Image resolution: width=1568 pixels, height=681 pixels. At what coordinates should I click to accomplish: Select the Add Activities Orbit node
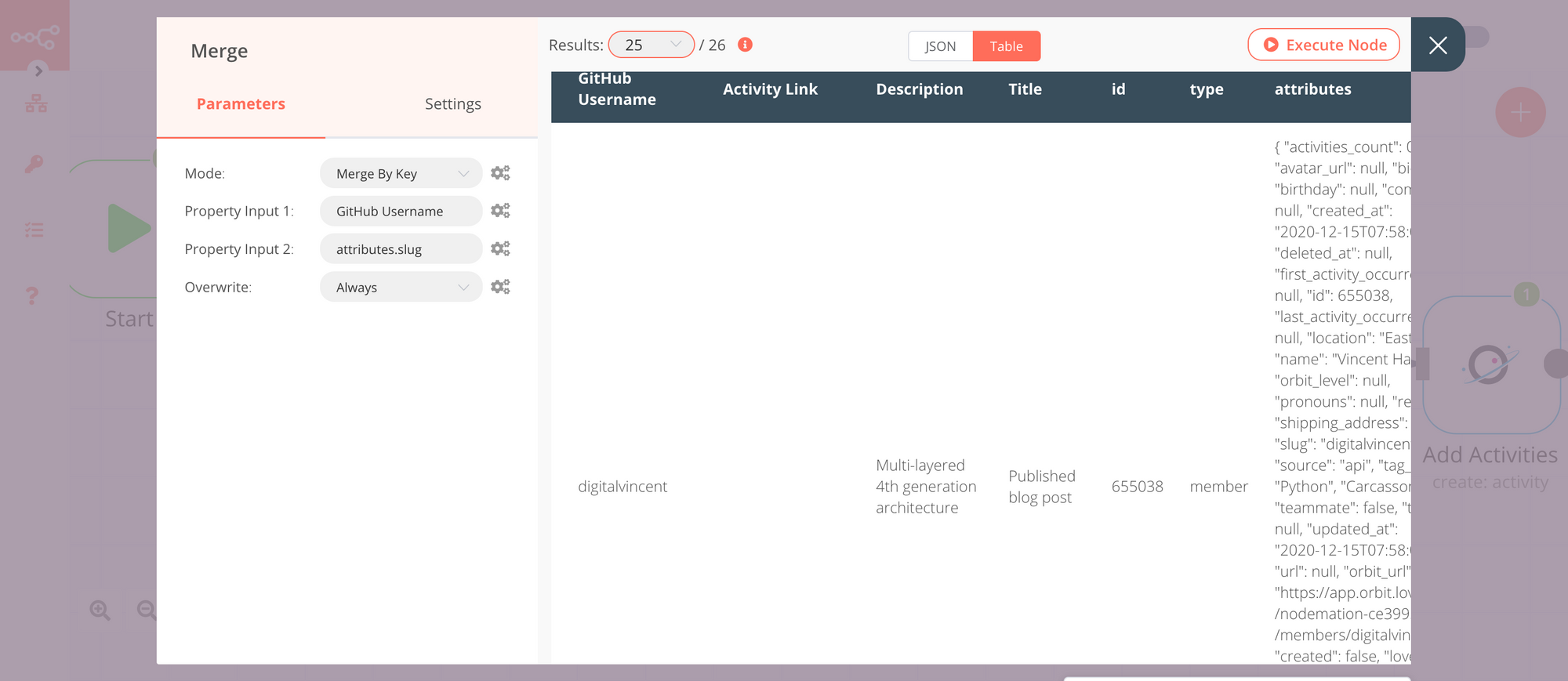[1490, 364]
